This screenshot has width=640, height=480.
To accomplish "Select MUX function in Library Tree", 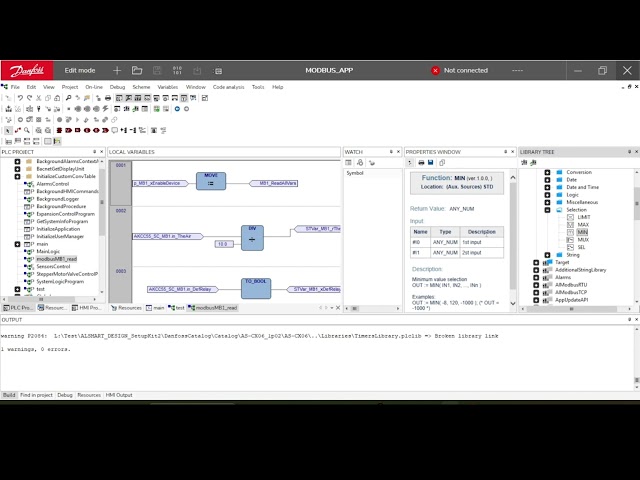I will tap(583, 240).
